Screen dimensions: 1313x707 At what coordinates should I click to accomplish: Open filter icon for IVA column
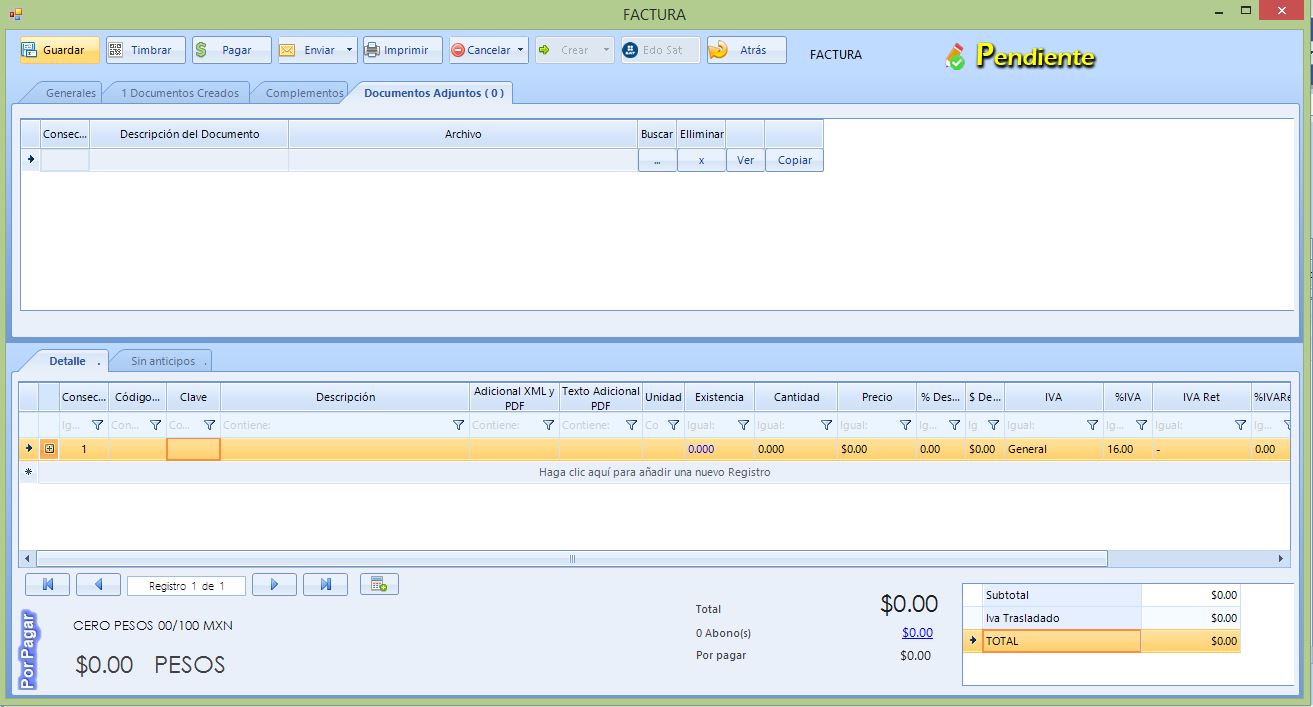coord(1092,425)
